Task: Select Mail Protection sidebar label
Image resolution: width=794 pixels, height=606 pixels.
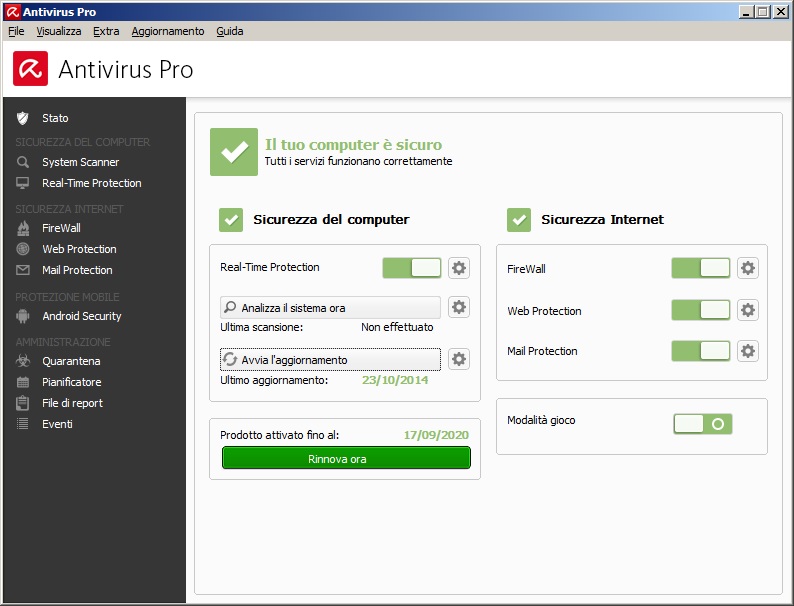Action: point(77,270)
